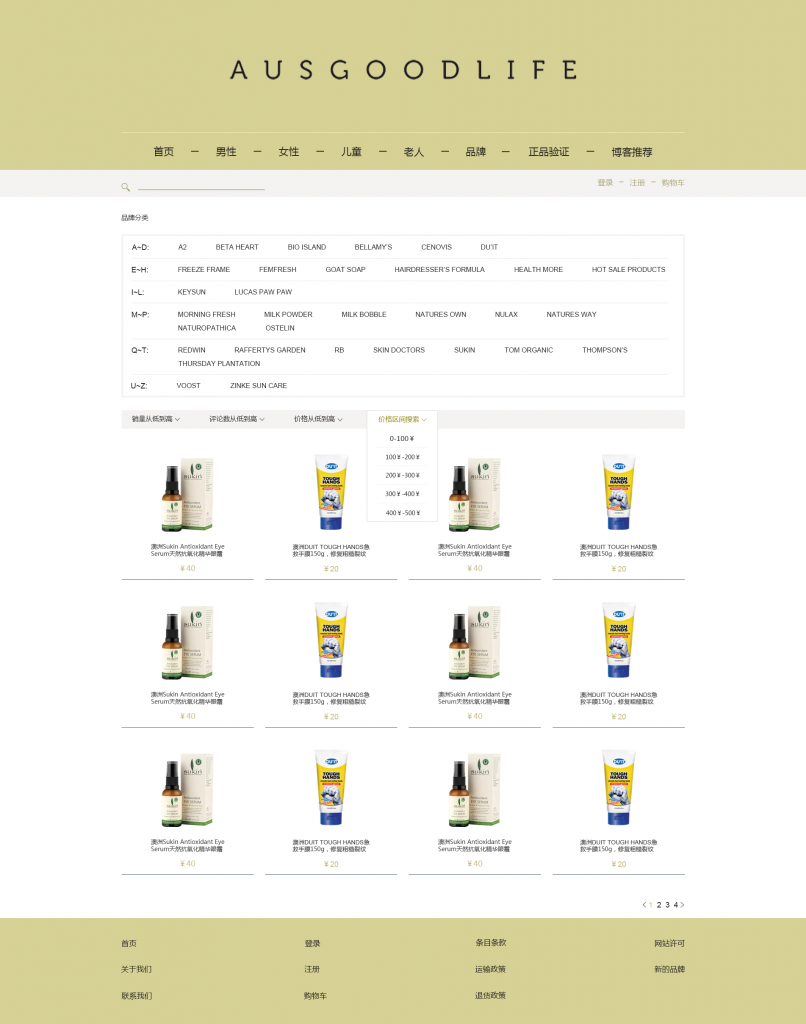Select the 300¥-400¥ price range
This screenshot has height=1024, width=806.
(x=402, y=494)
